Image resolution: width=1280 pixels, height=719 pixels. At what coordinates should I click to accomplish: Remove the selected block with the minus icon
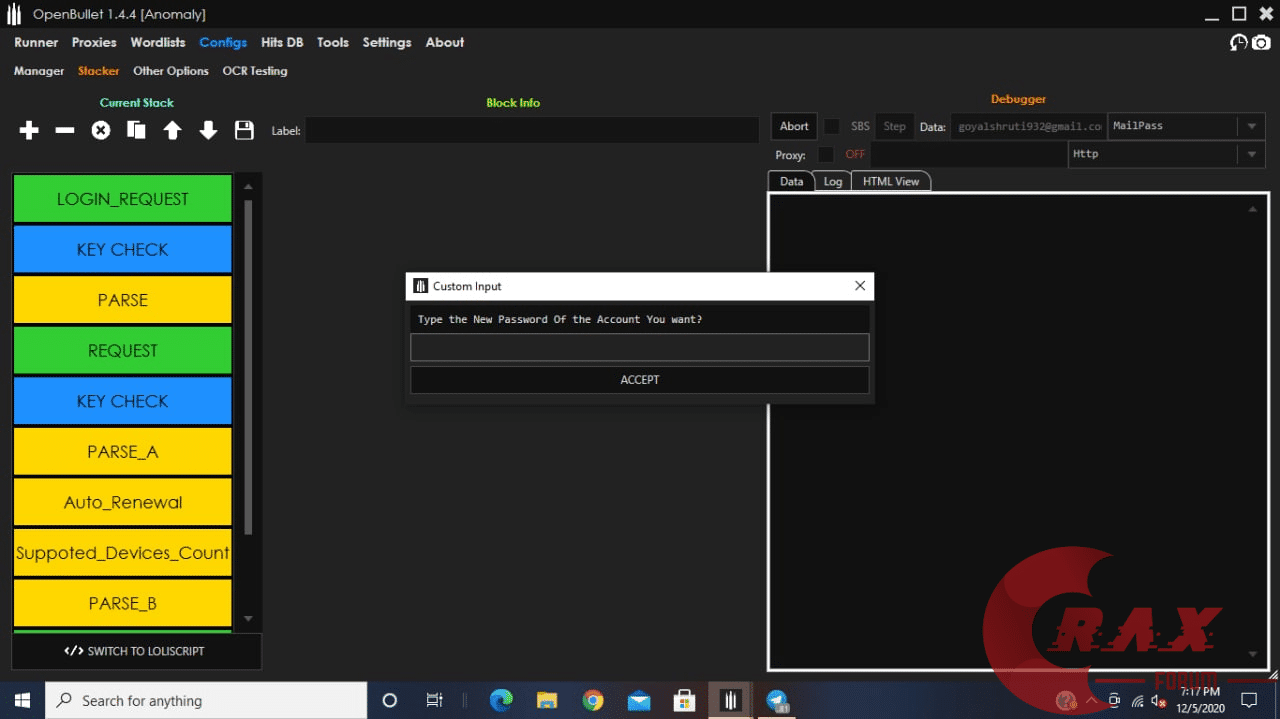click(65, 130)
